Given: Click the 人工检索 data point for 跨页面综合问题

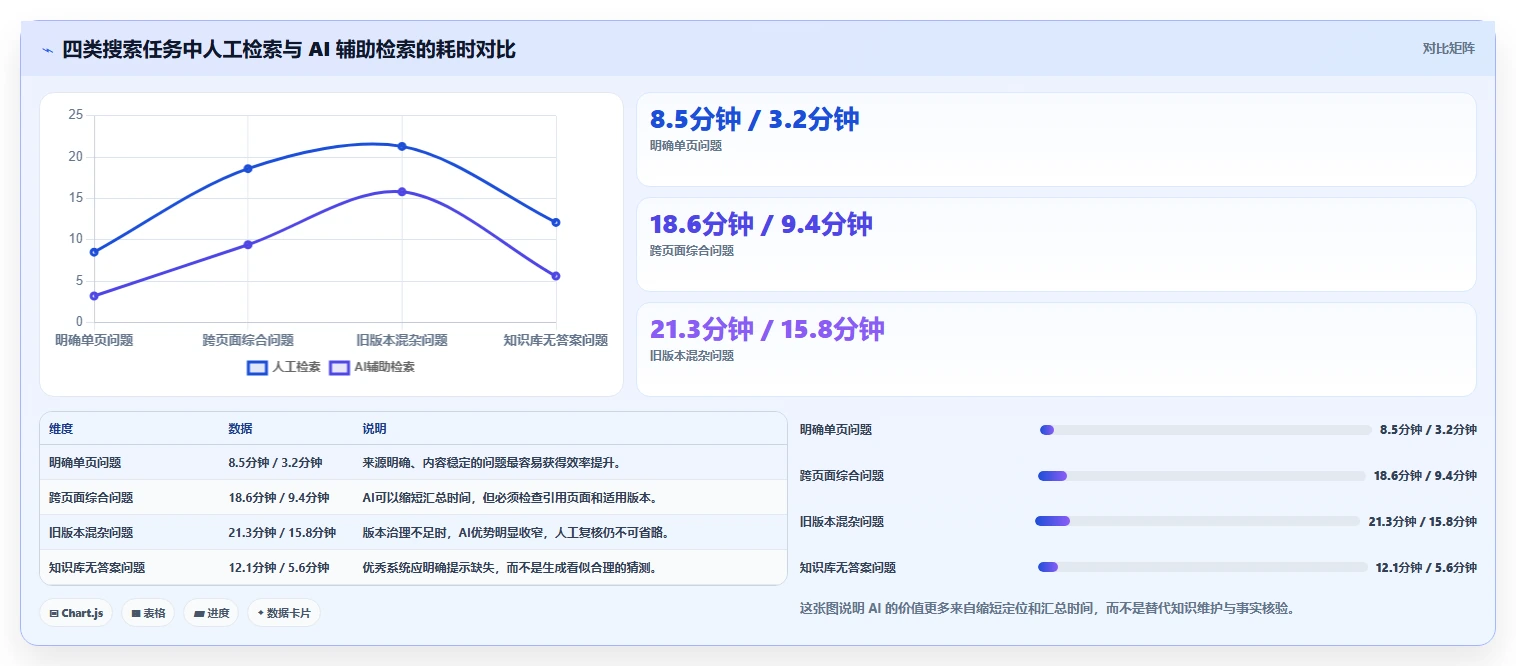Looking at the screenshot, I should [248, 168].
